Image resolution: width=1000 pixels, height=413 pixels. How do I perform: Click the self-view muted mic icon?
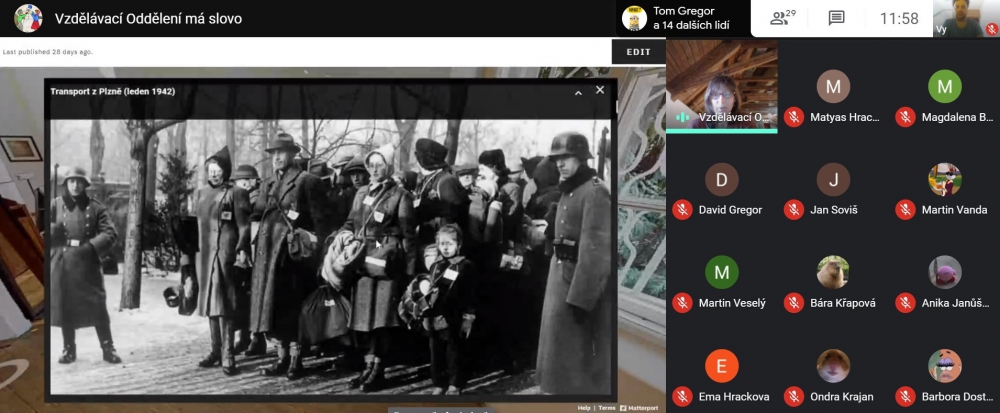991,29
